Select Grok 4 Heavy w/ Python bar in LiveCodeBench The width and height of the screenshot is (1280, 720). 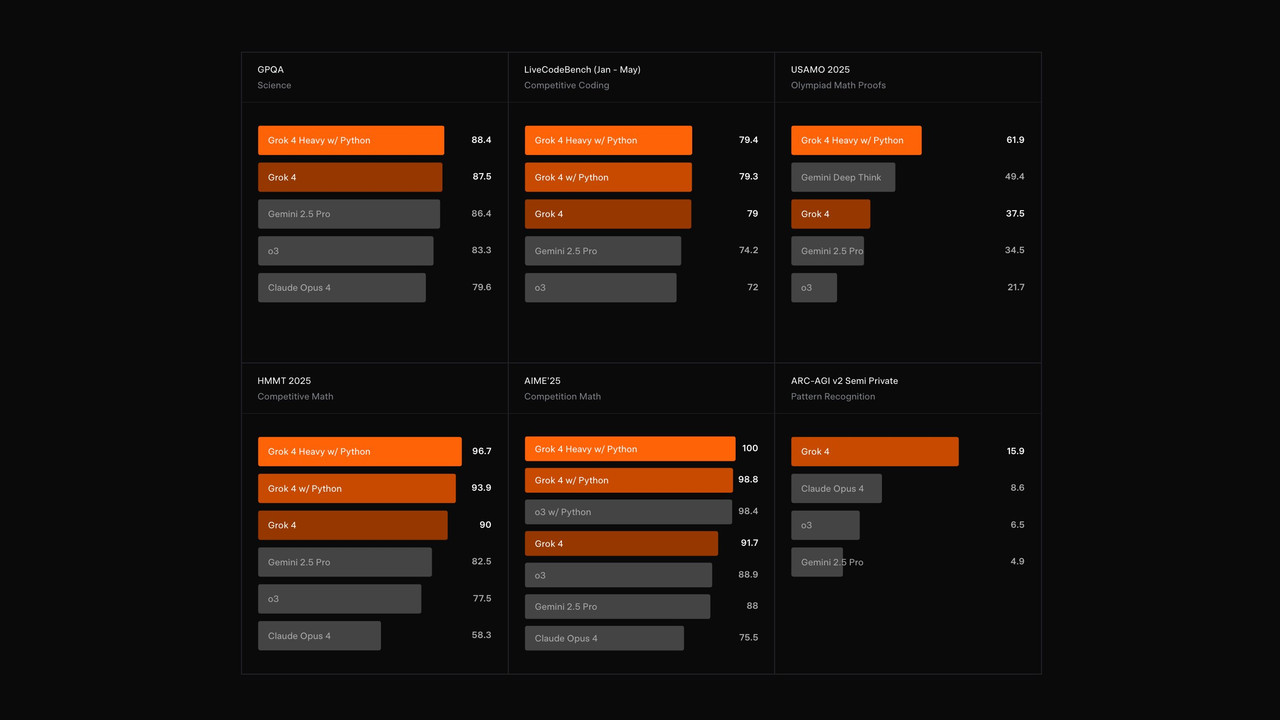pyautogui.click(x=608, y=140)
